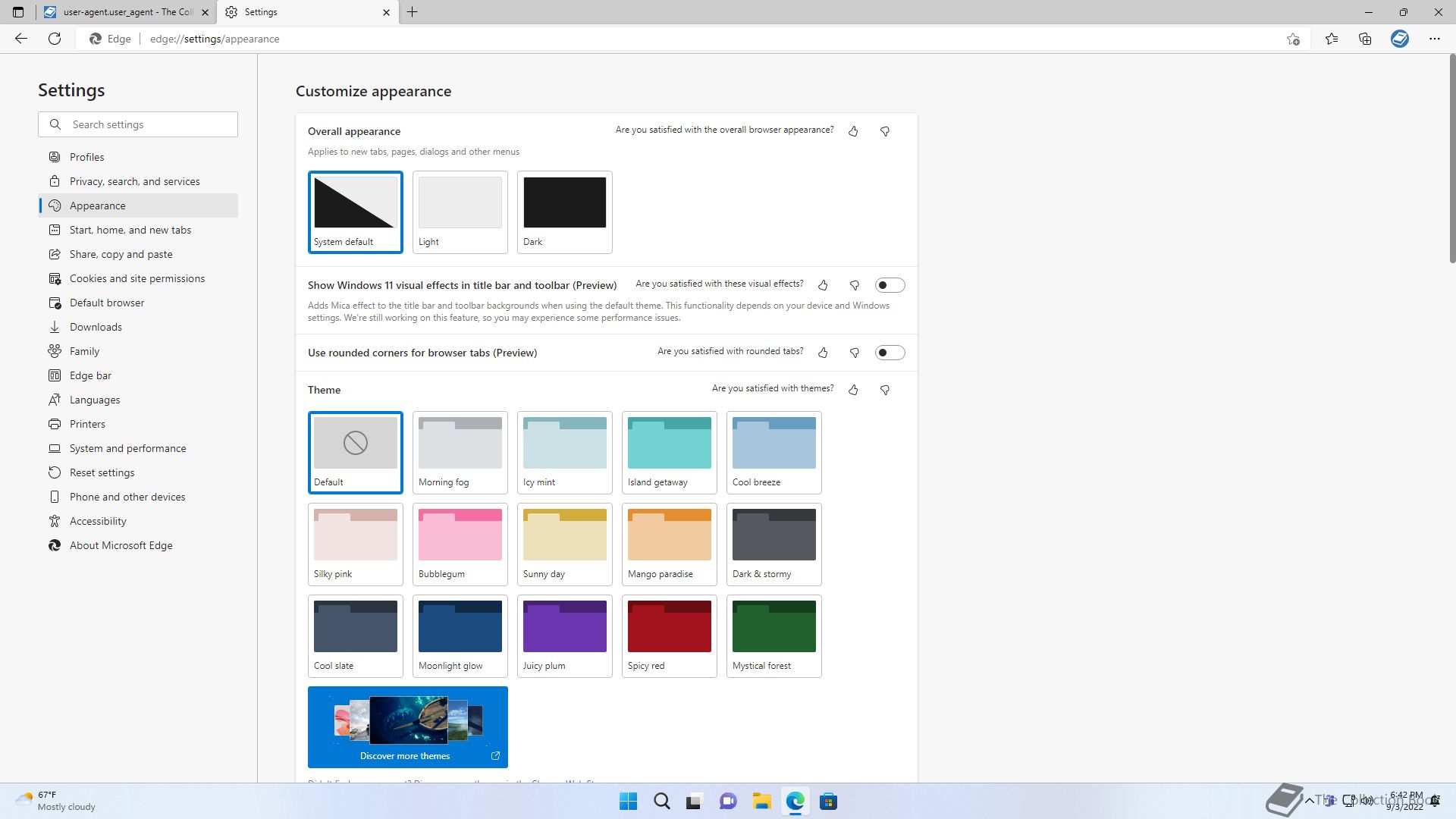Open About Microsoft Edge section

[x=138, y=545]
